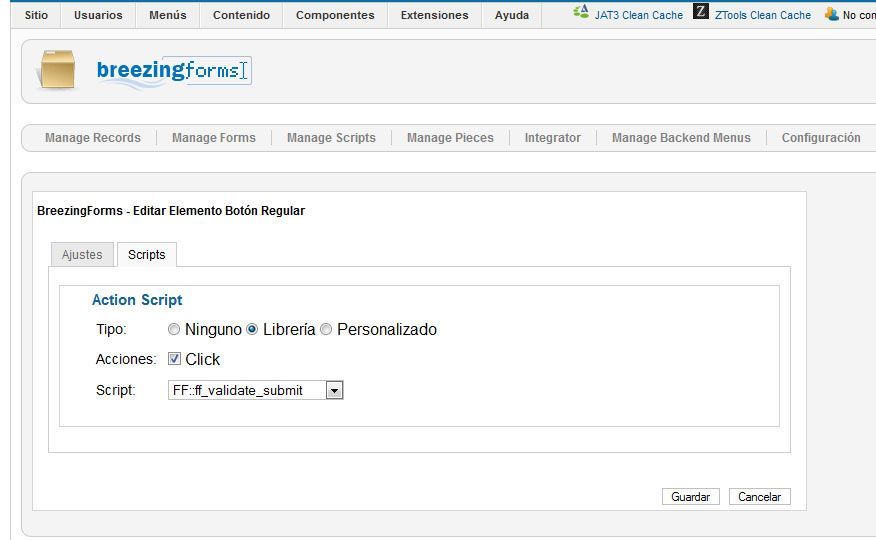Click the JAT3 Clean Cache icon
The width and height of the screenshot is (876, 540).
click(x=581, y=11)
